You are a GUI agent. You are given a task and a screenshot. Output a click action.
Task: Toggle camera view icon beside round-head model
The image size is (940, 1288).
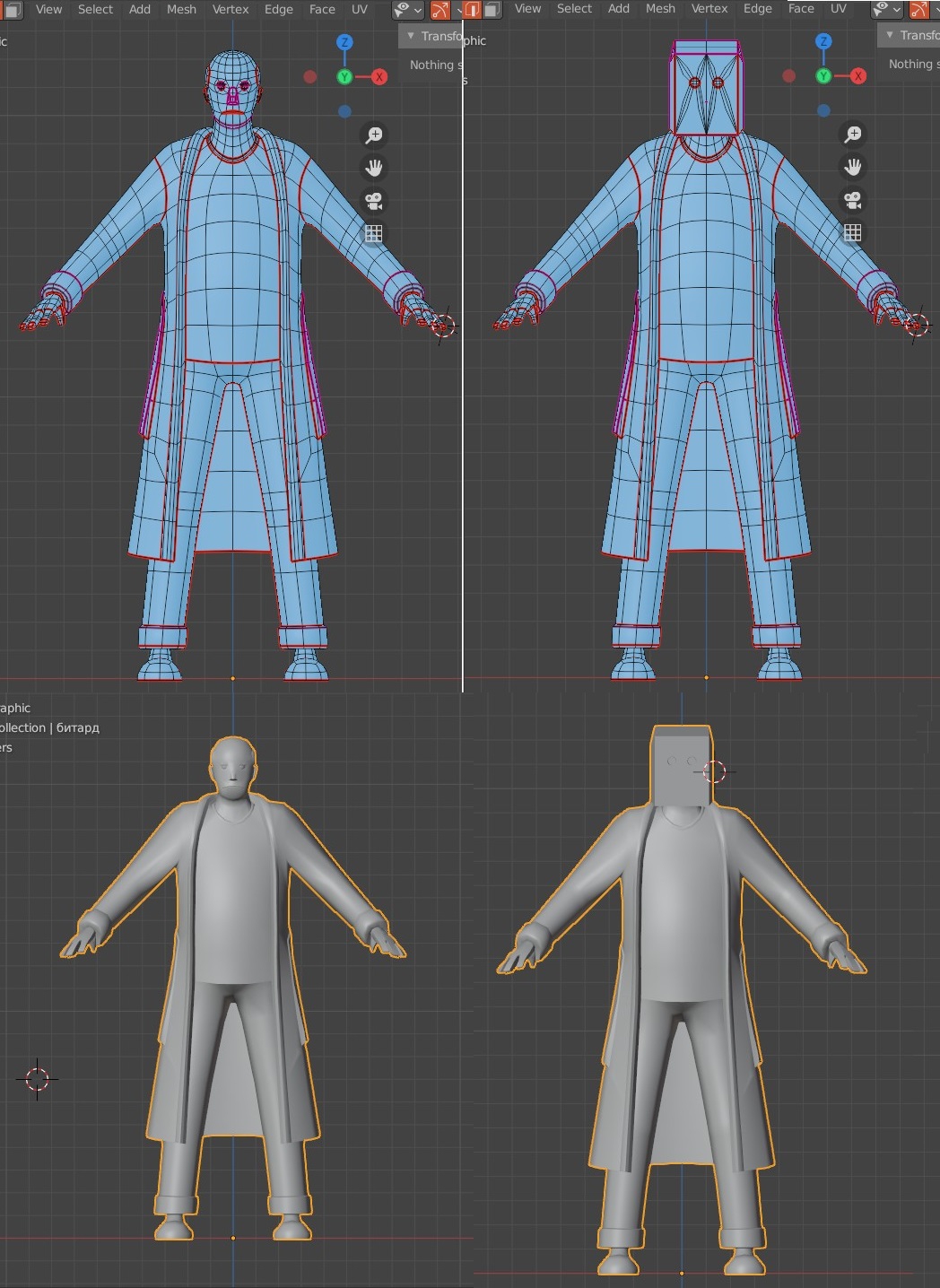click(374, 201)
